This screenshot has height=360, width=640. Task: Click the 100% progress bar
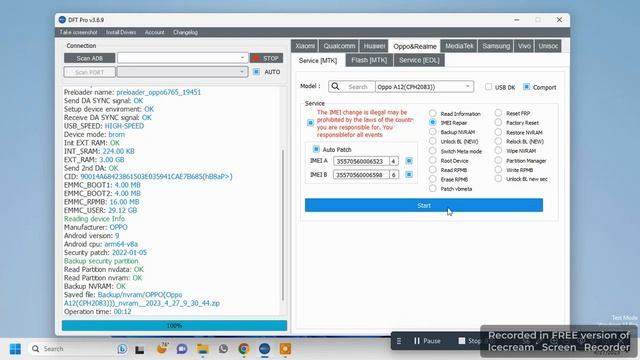(174, 325)
